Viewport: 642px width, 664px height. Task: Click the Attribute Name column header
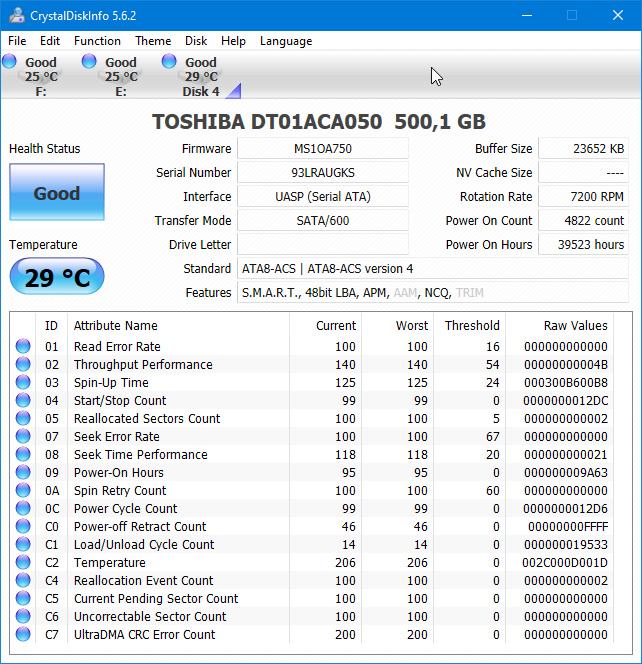(x=115, y=325)
